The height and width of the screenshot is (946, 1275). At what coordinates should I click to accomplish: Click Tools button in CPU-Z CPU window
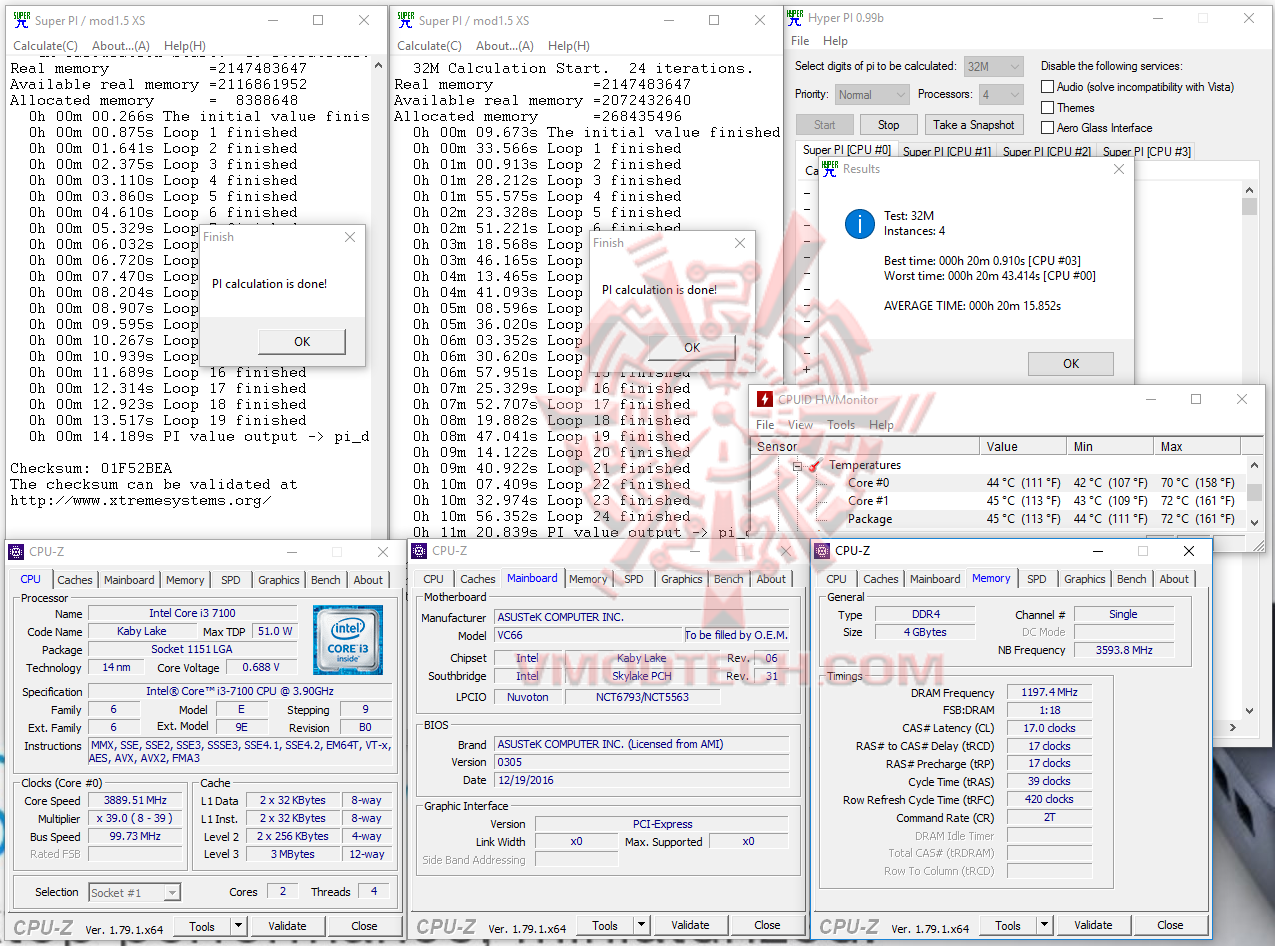point(202,926)
